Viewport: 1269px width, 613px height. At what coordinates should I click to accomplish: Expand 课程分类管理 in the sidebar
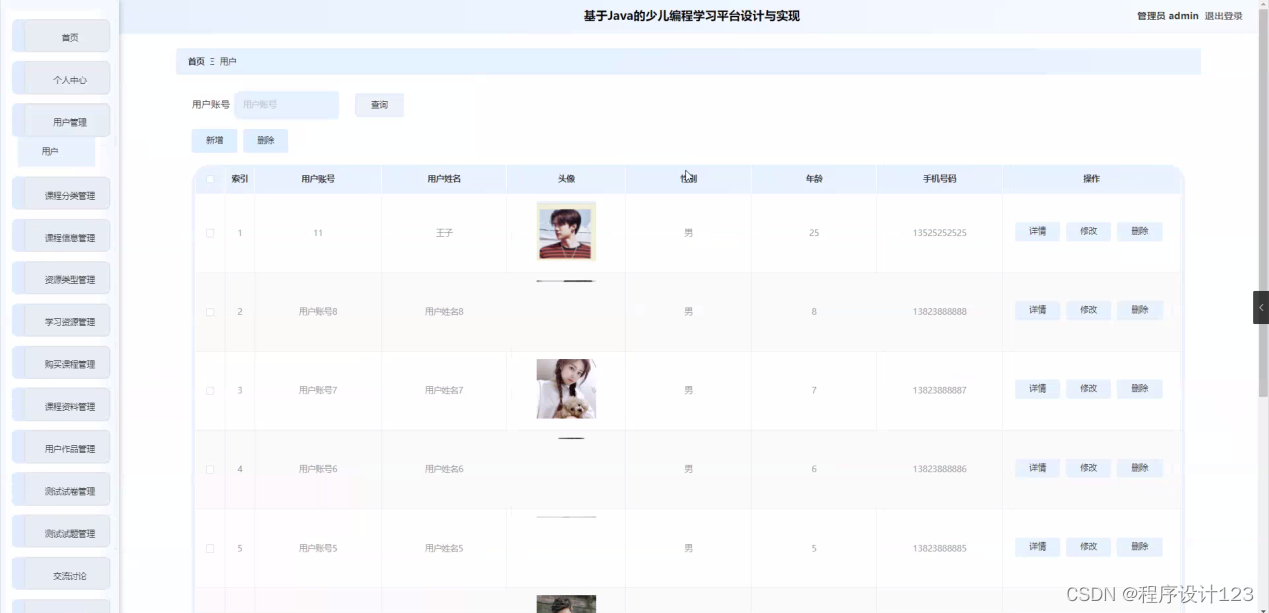coord(61,195)
